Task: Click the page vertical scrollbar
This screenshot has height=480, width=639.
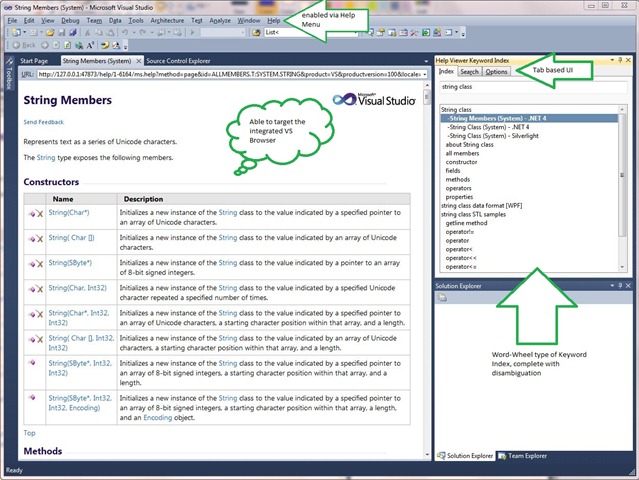Action: tap(427, 269)
